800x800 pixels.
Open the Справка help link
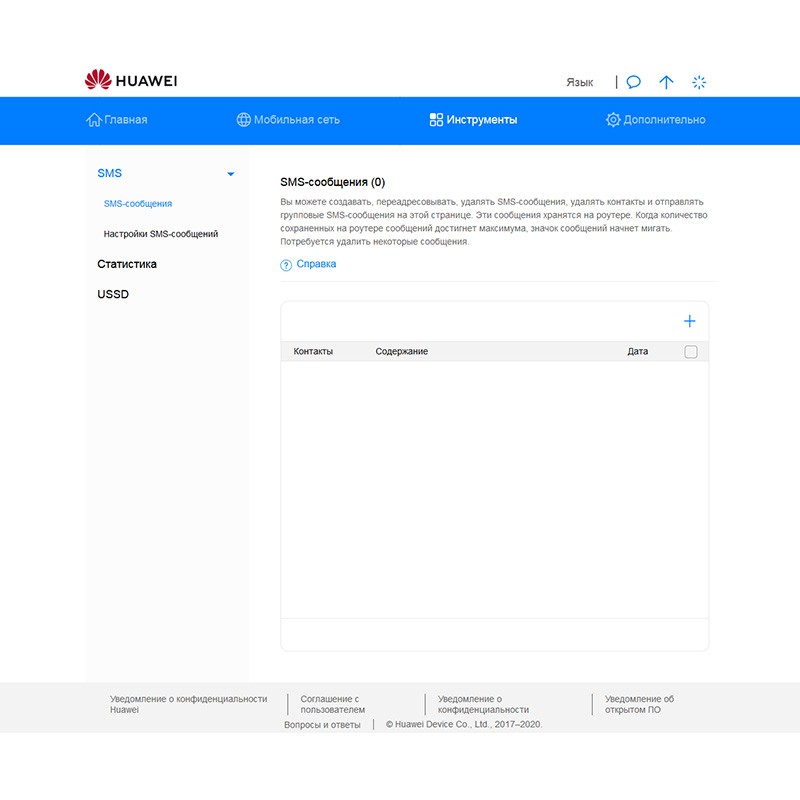(316, 264)
